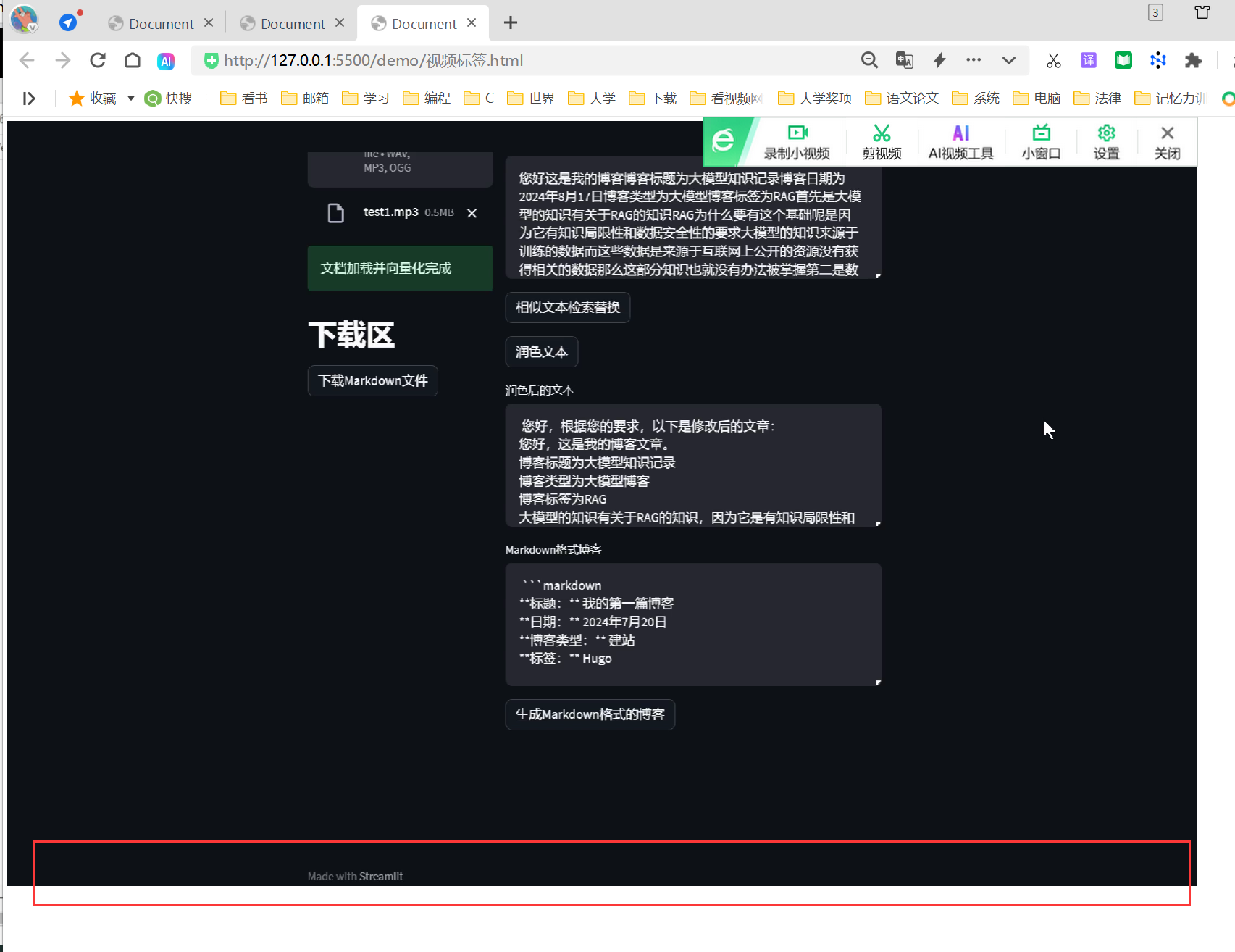The image size is (1235, 952).
Task: Open the video toolbar 设置 settings
Action: pos(1106,142)
